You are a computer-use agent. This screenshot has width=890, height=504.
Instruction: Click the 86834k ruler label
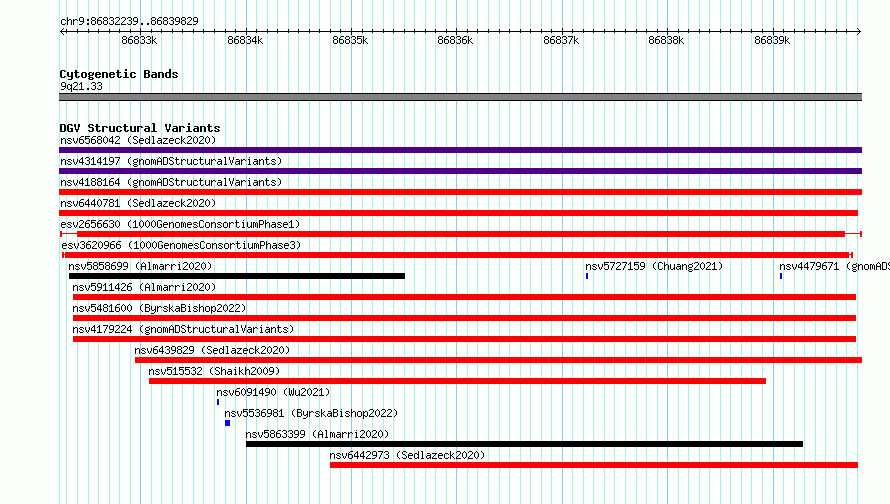245,40
